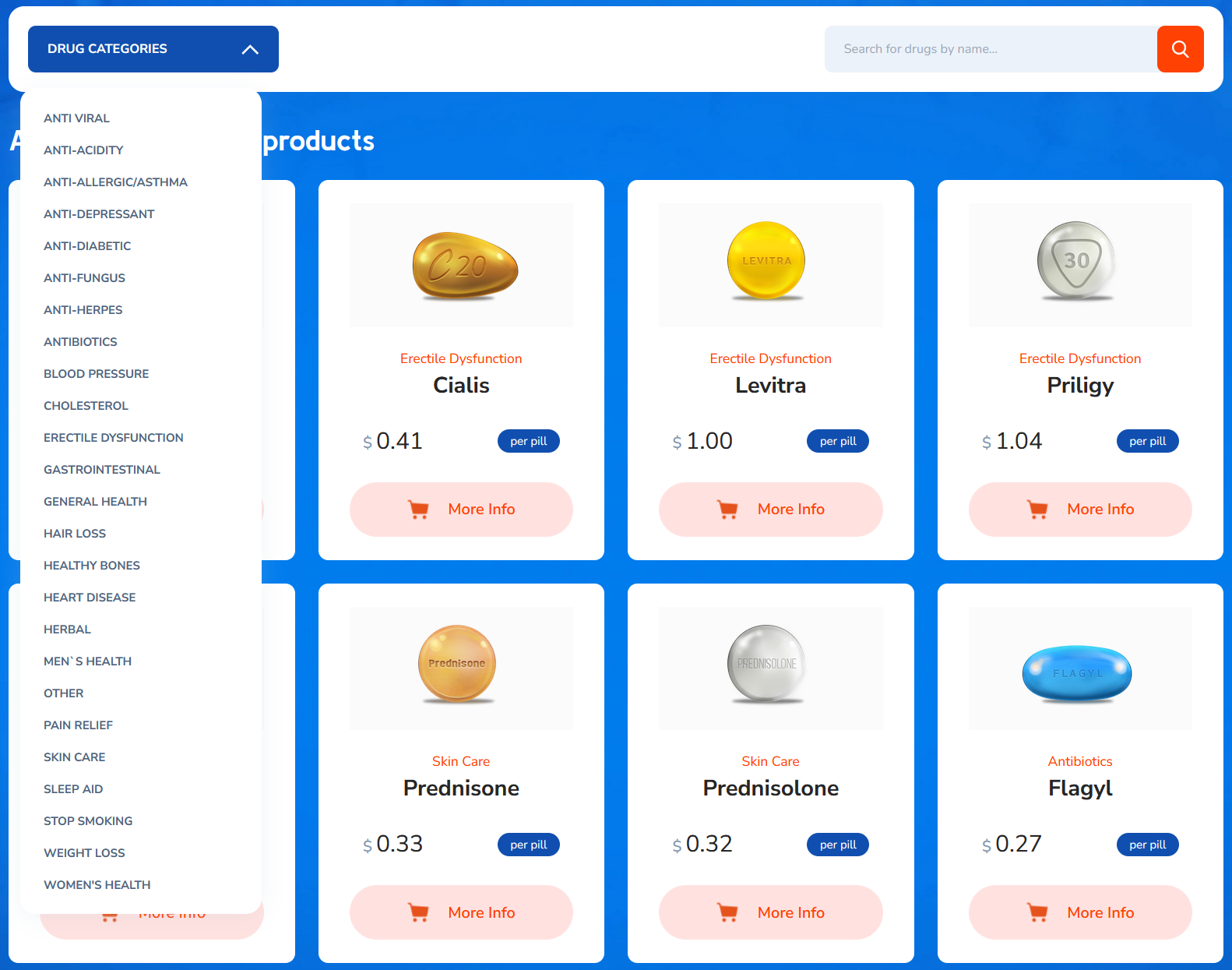Open Stop Smoking category
The image size is (1232, 970).
point(88,821)
